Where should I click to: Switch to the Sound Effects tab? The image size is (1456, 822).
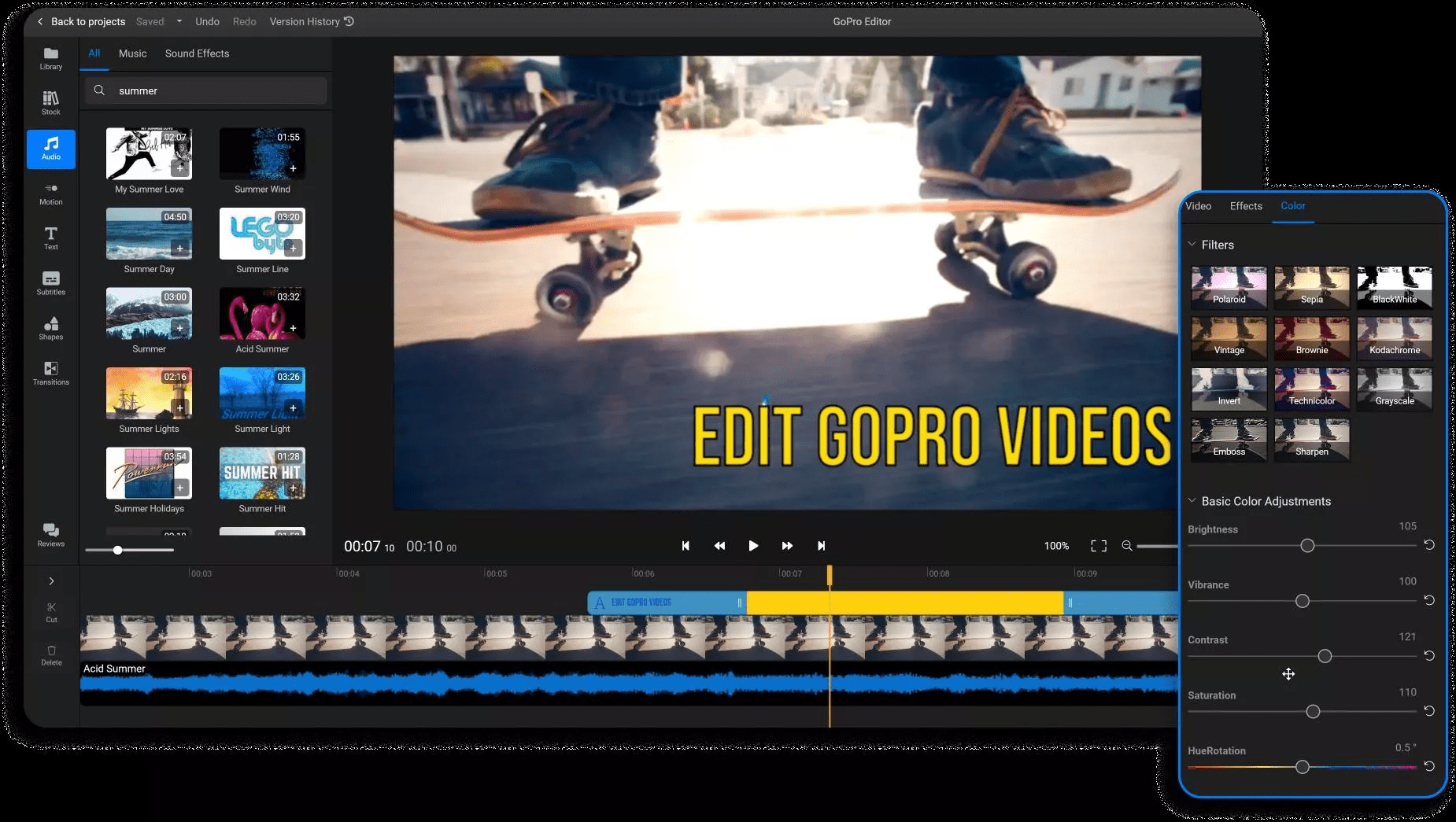coord(197,53)
